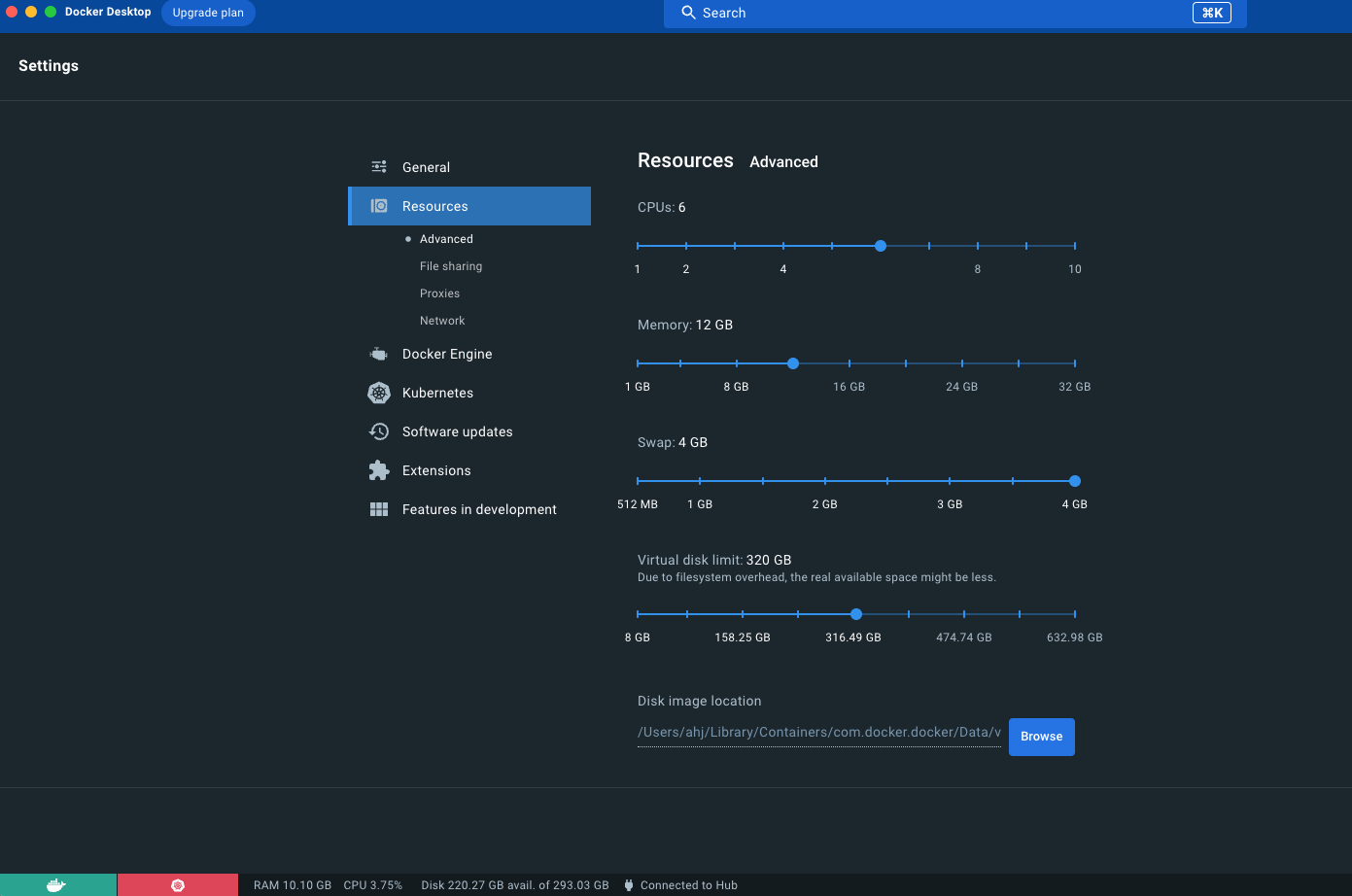Open the General settings section

(x=469, y=167)
